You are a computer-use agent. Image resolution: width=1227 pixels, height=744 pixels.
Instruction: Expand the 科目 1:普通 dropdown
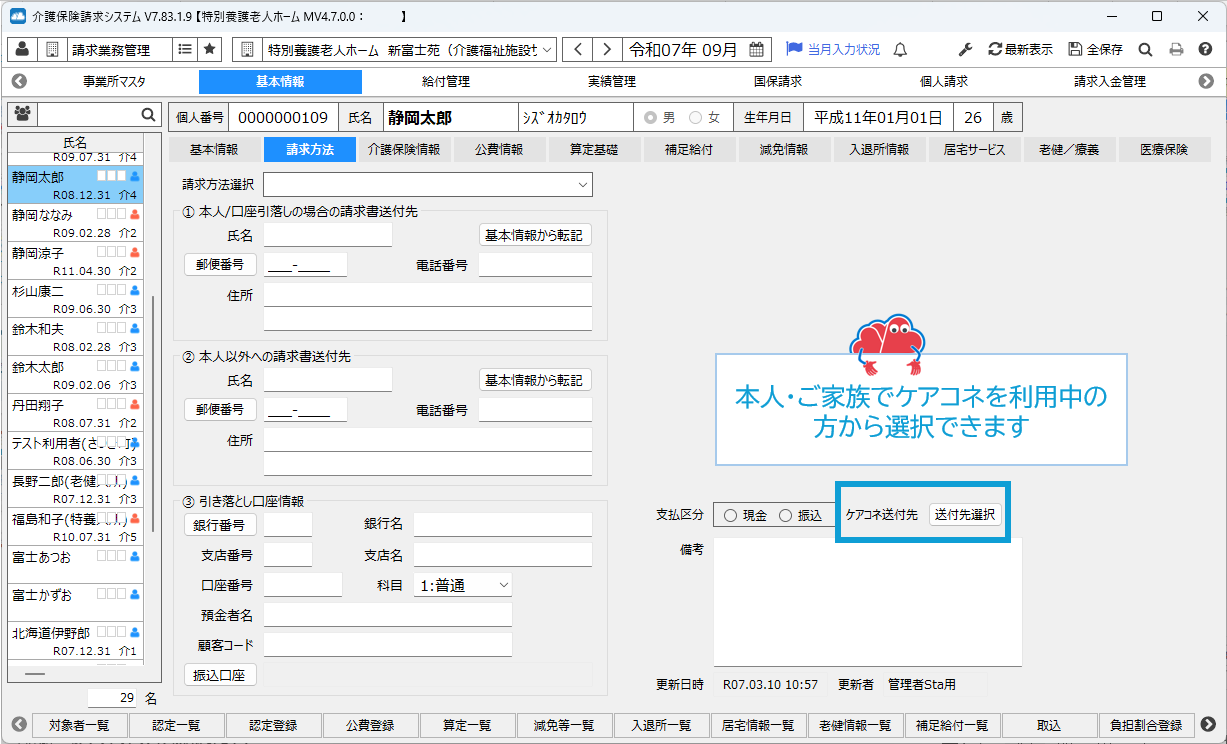pos(462,585)
